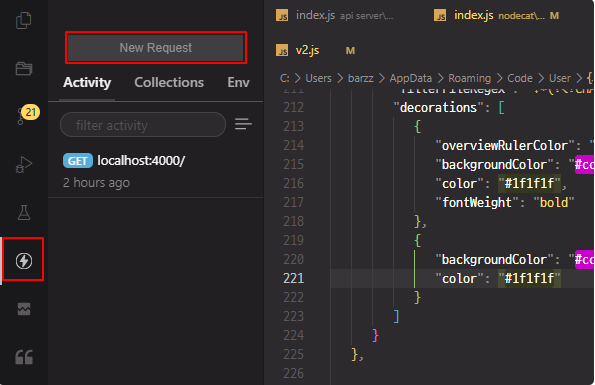Click the #cc color swatch on line 215
The width and height of the screenshot is (595, 385).
[584, 165]
